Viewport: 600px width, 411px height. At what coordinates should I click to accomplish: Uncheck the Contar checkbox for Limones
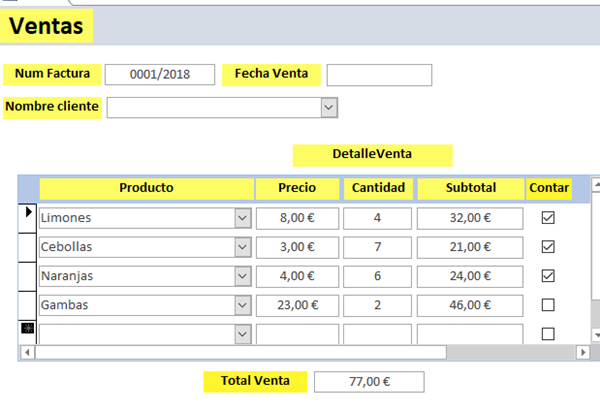point(548,217)
